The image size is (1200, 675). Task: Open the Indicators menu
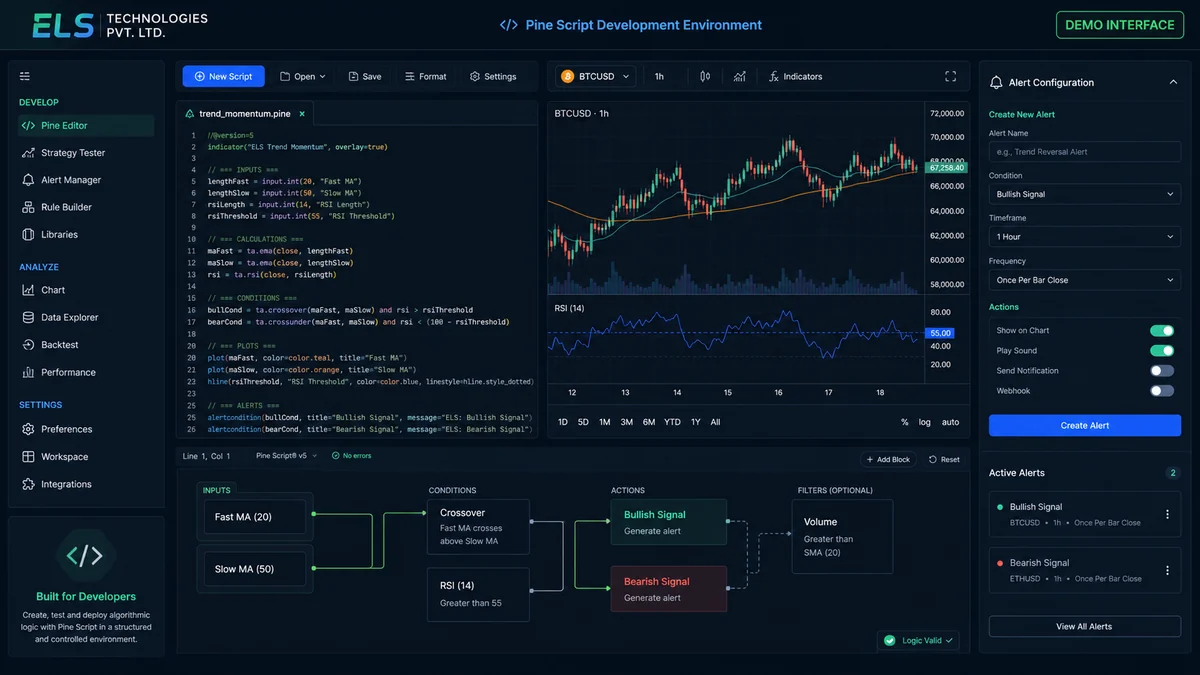click(796, 76)
